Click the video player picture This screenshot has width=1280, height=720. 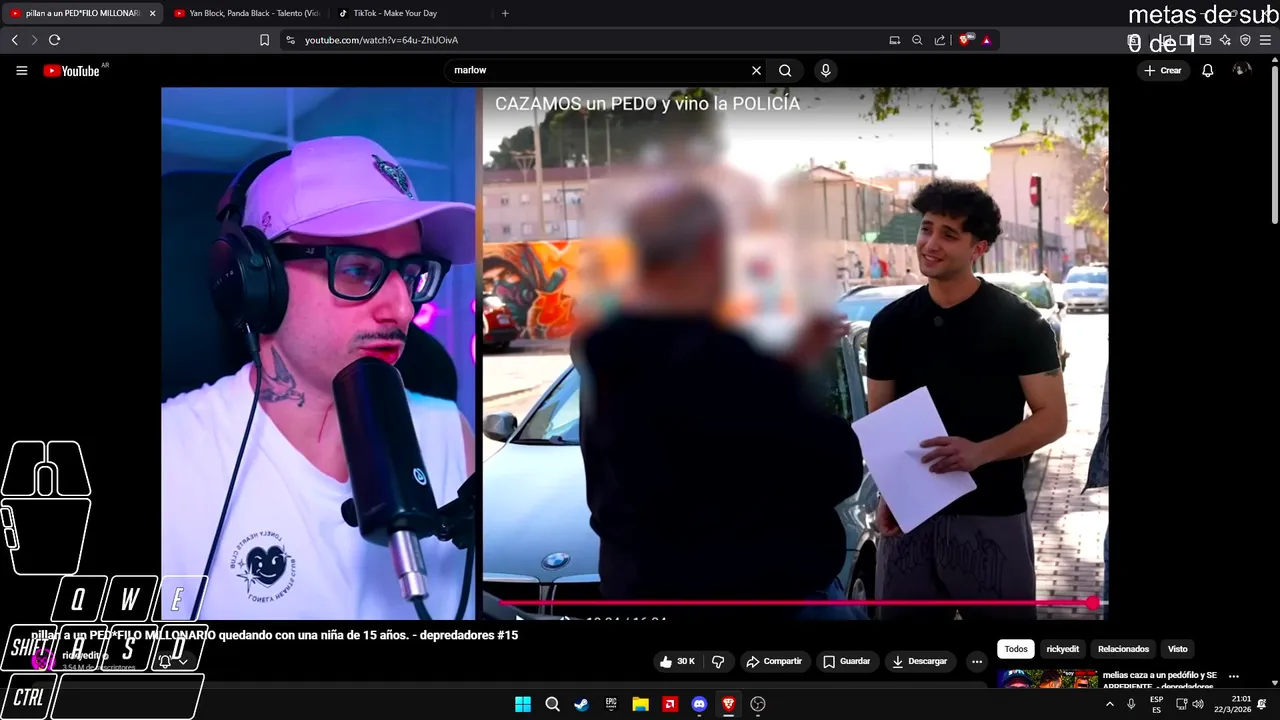click(x=634, y=353)
